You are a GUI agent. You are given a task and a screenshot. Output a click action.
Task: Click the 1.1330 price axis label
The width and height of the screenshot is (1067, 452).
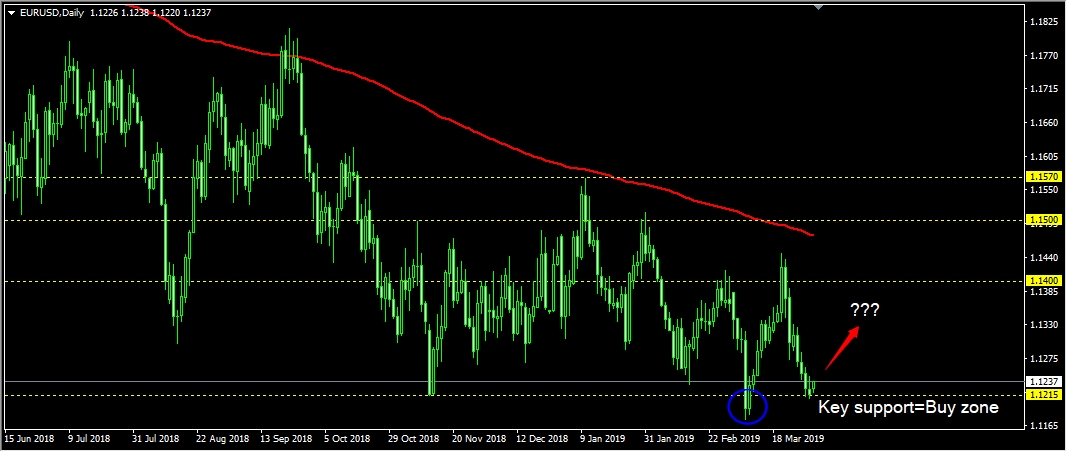(1044, 325)
